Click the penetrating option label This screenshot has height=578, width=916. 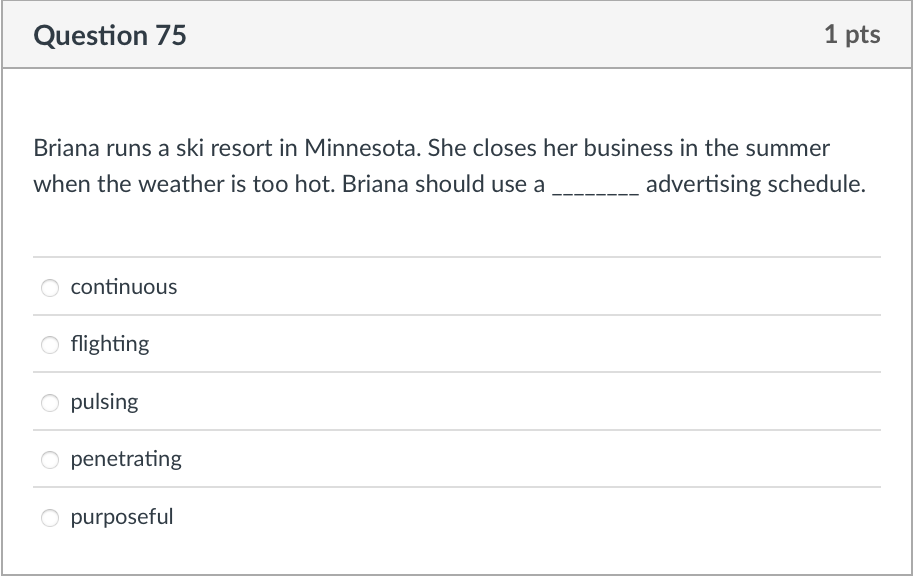[126, 459]
